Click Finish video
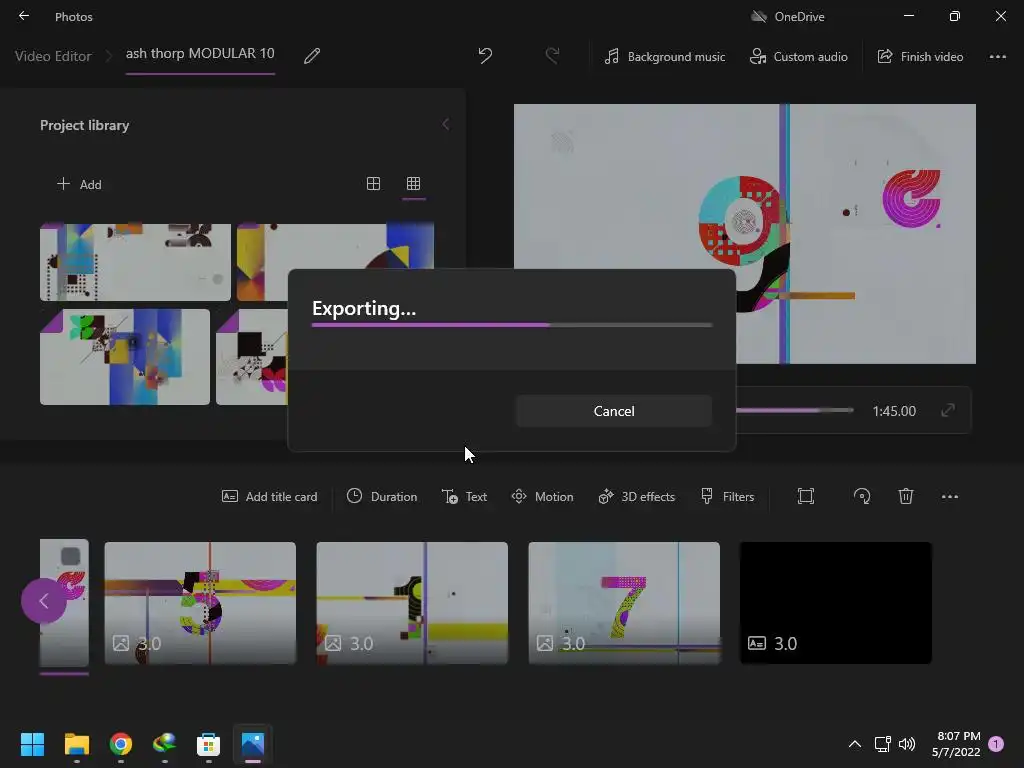The image size is (1024, 768). 920,57
